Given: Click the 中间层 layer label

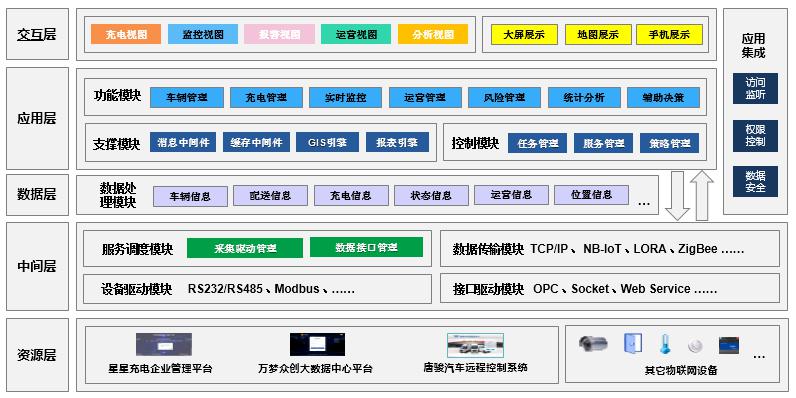Looking at the screenshot, I should pos(37,266).
